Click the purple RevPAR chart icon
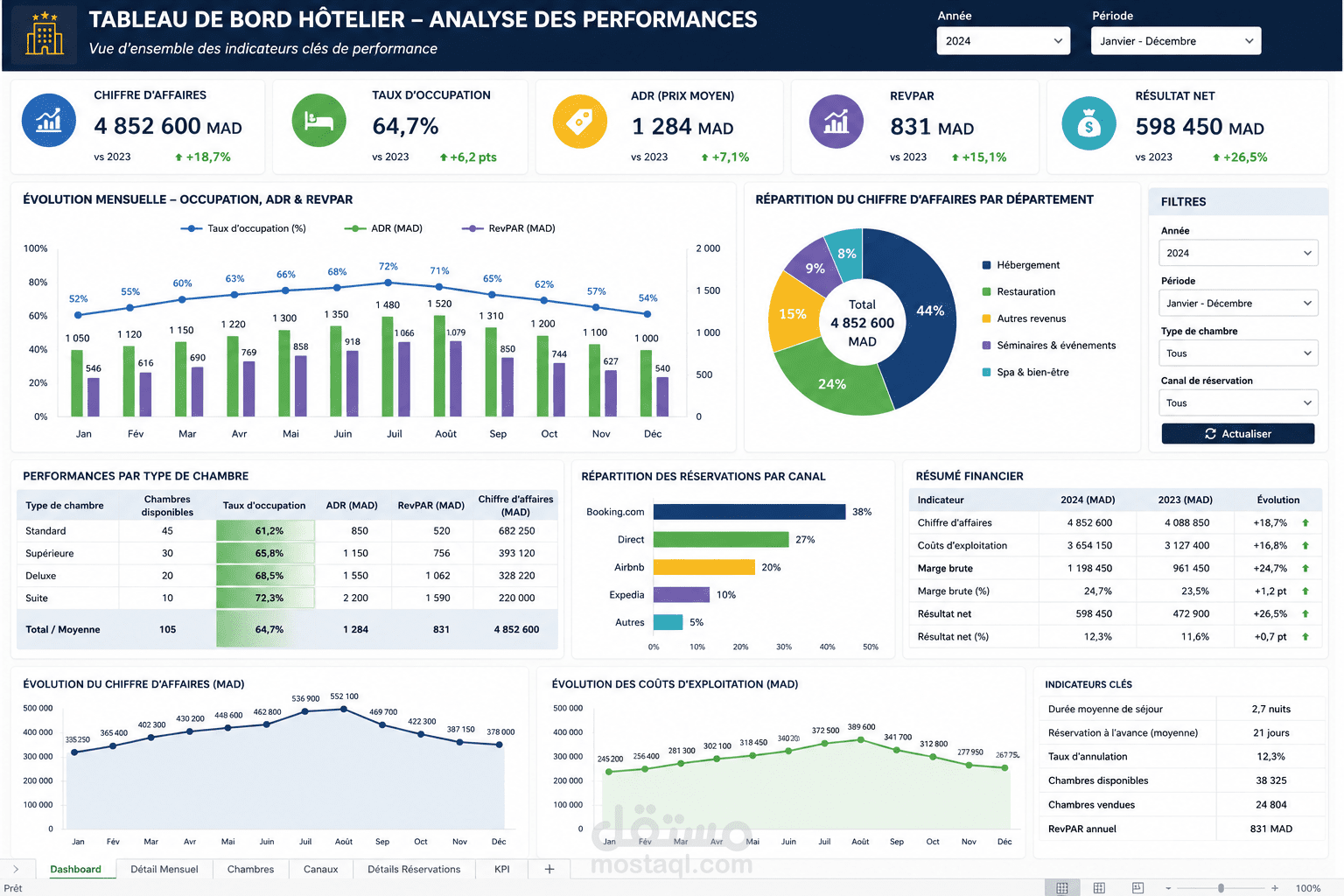This screenshot has width=1344, height=896. coord(836,122)
